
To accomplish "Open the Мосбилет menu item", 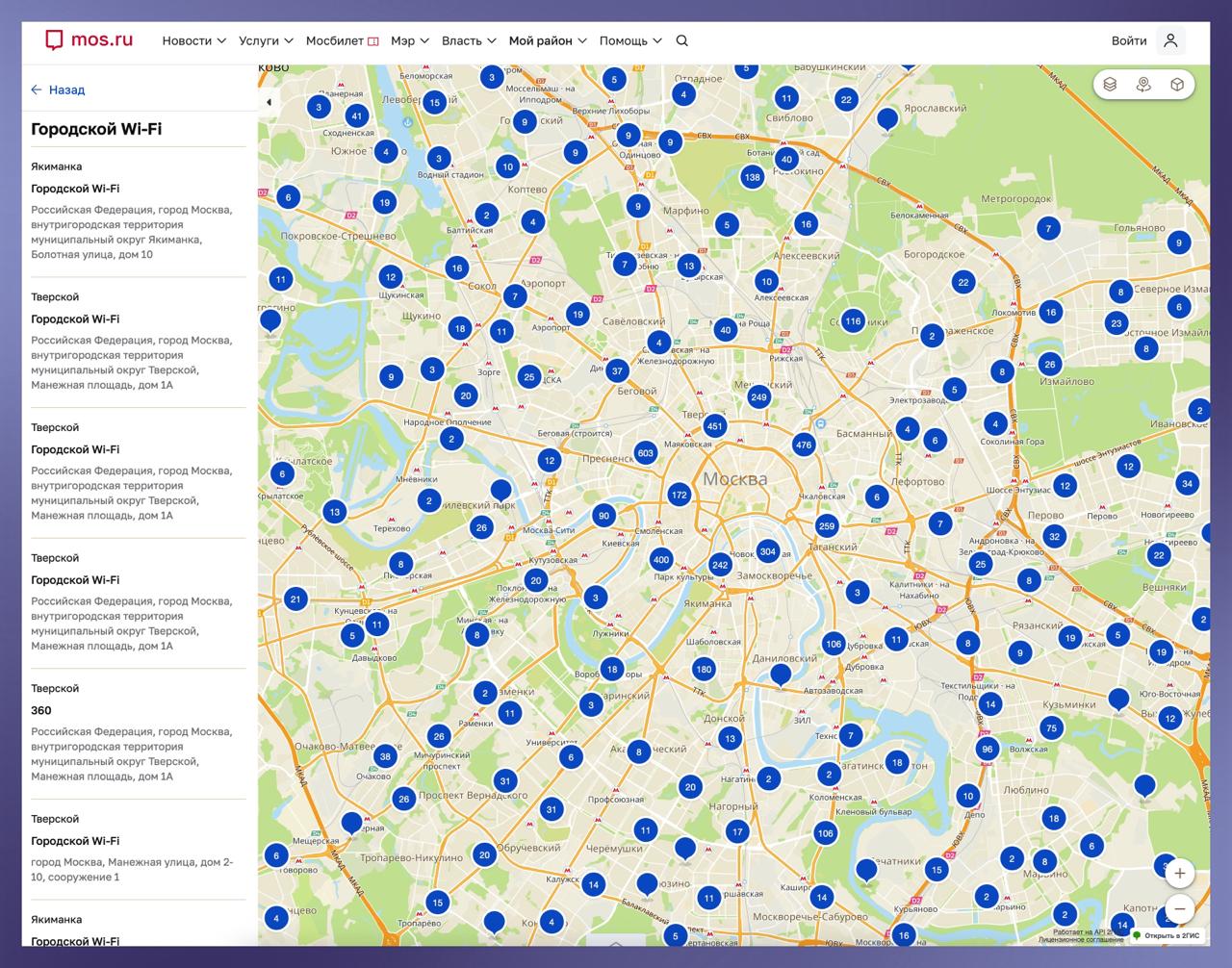I will pos(342,40).
